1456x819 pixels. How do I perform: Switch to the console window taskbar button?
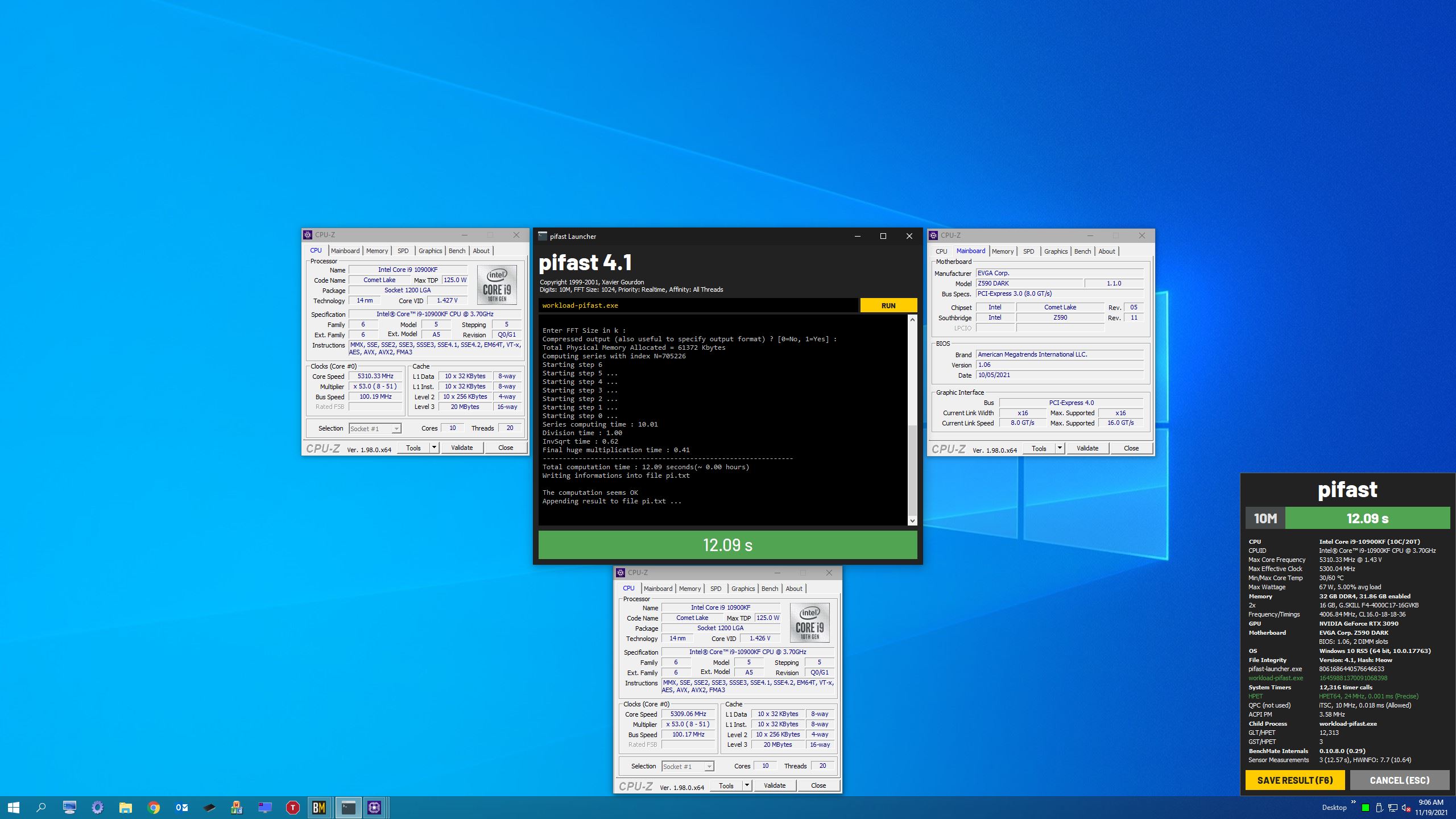(x=348, y=807)
